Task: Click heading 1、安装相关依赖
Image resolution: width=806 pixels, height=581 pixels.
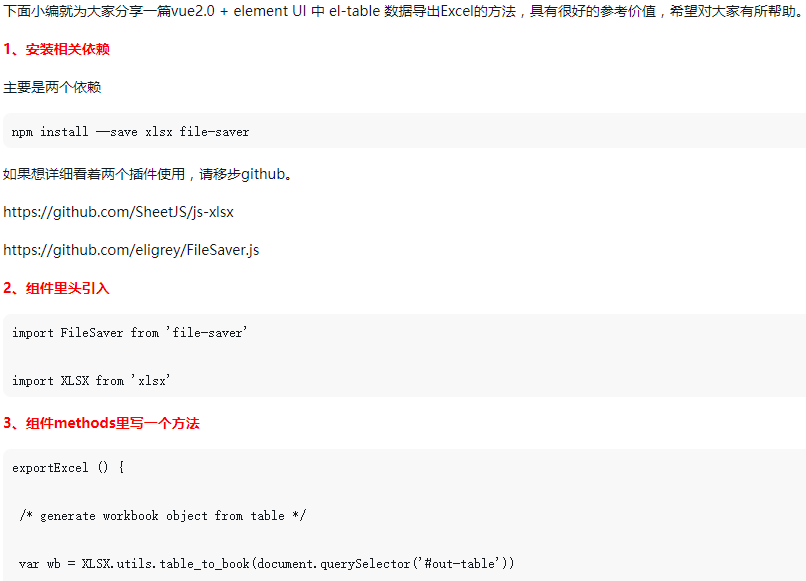Action: [x=57, y=49]
